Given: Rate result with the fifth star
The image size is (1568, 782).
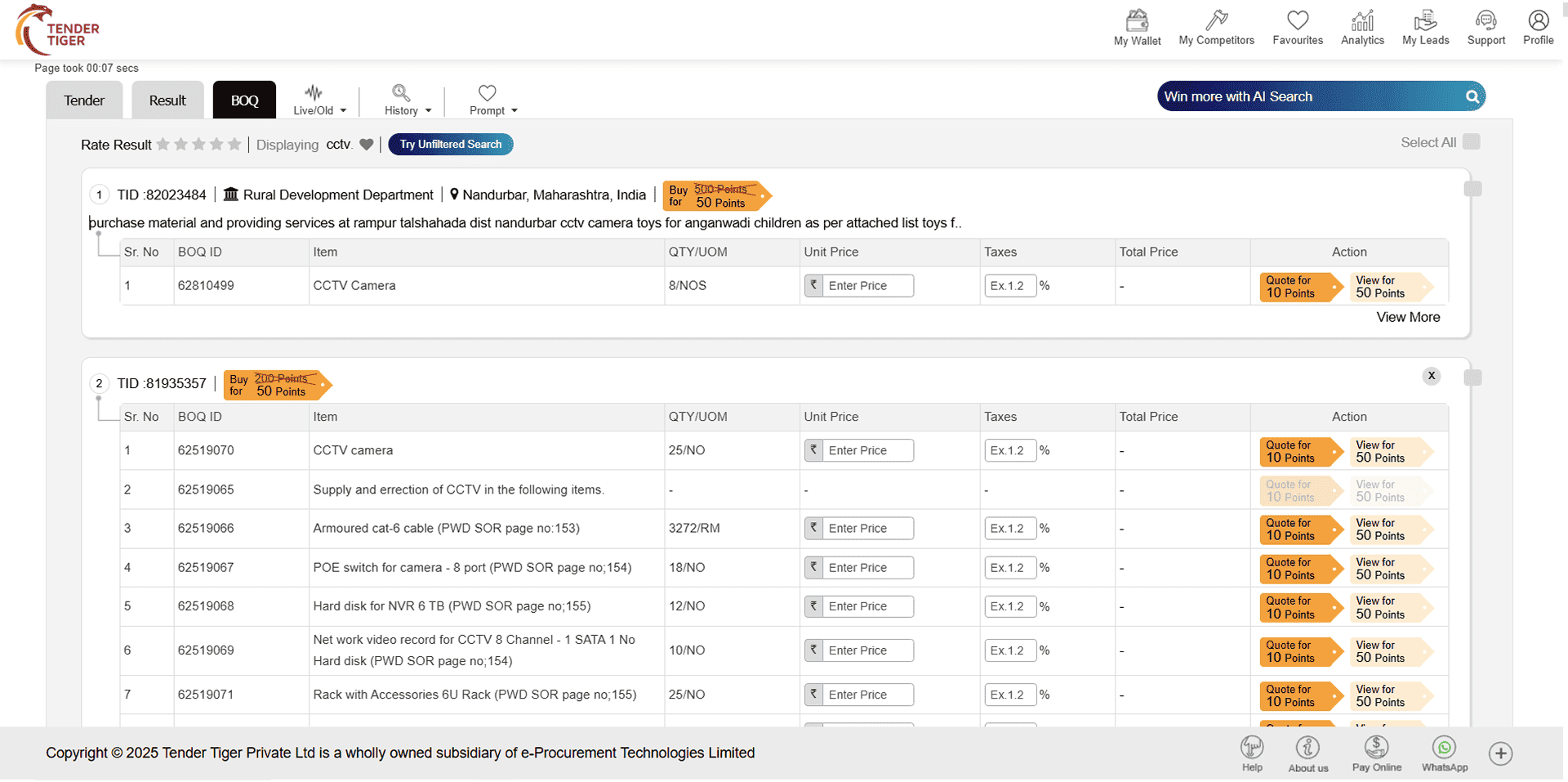Looking at the screenshot, I should coord(234,145).
